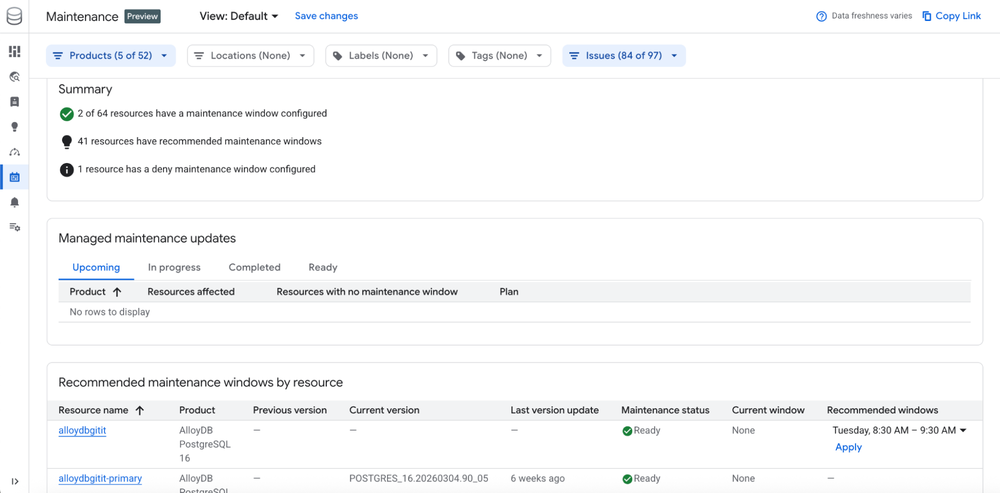Click the Managed maintenance updates heading
Viewport: 1000px width, 493px height.
coord(147,238)
